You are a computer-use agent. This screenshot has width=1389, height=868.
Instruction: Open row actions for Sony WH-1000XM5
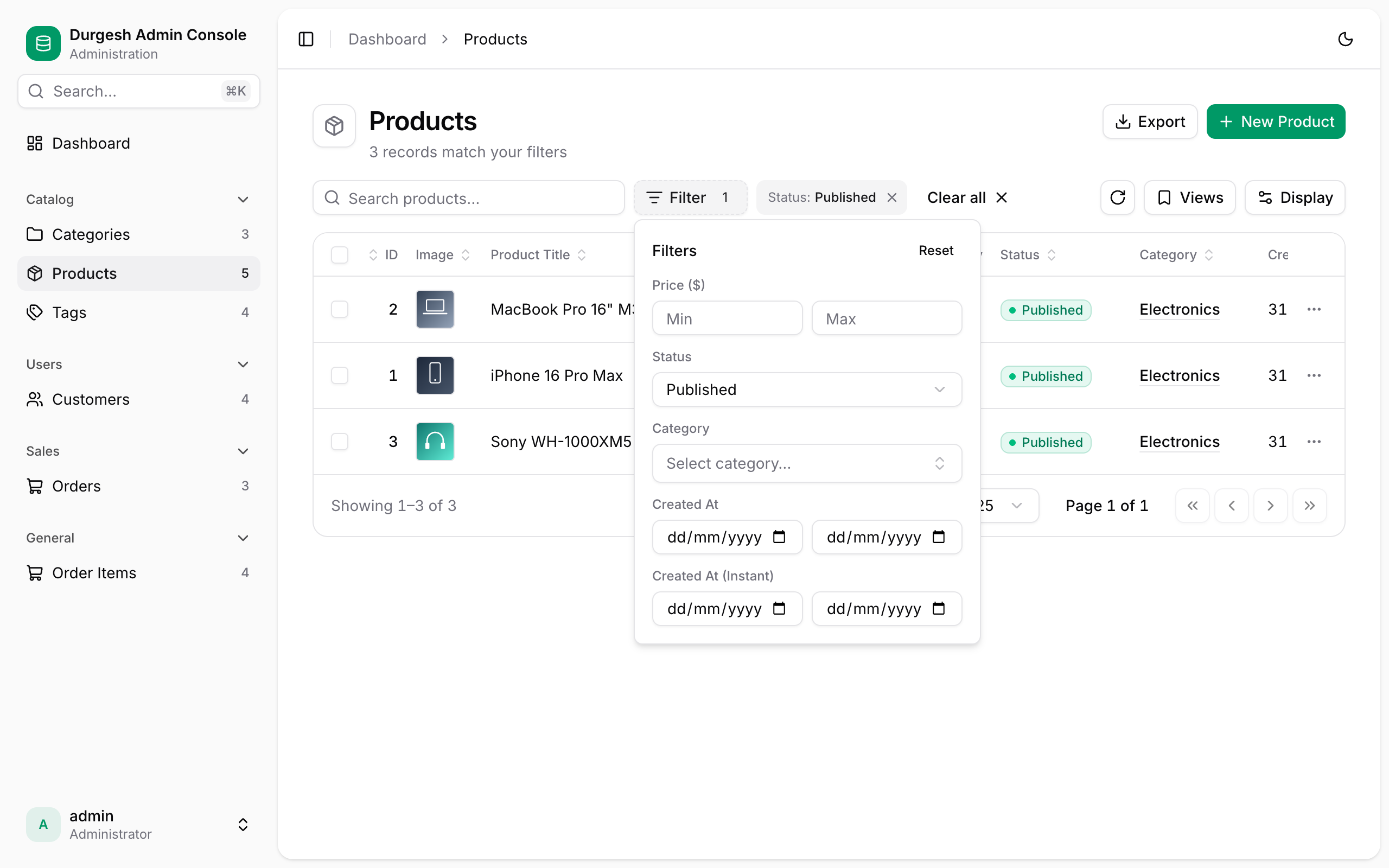[1314, 442]
